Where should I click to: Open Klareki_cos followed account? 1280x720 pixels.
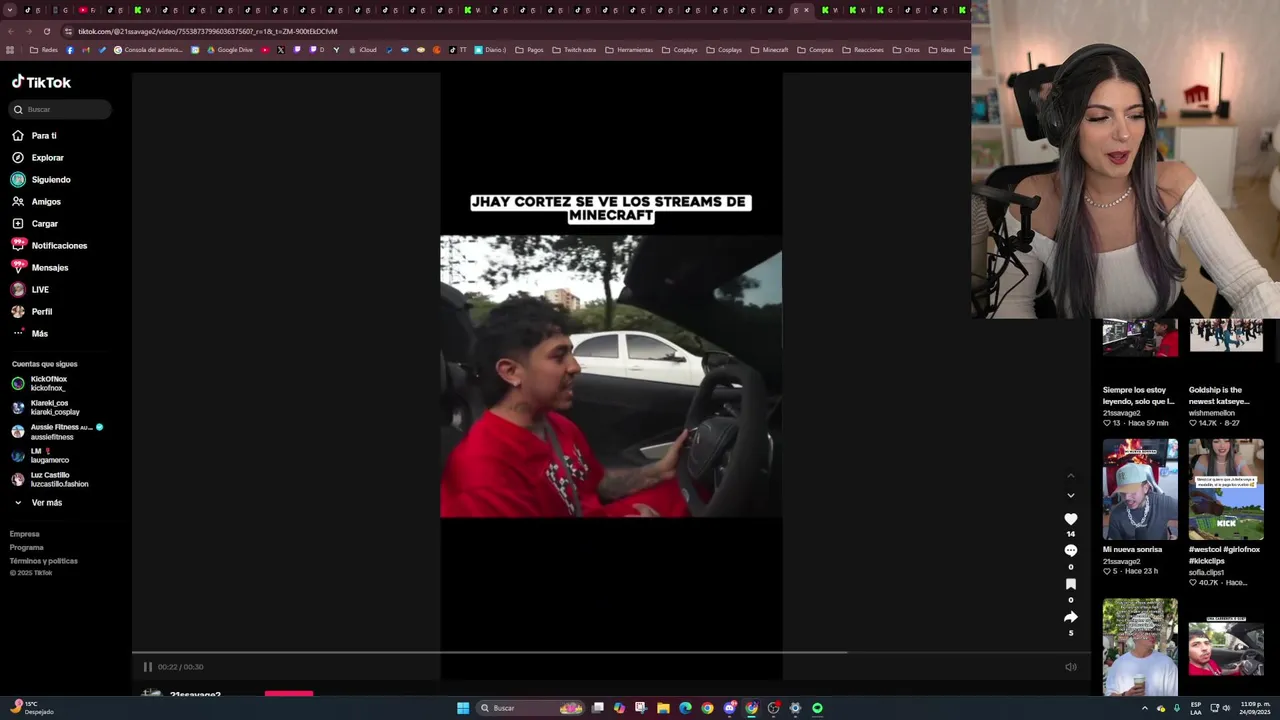pos(46,407)
